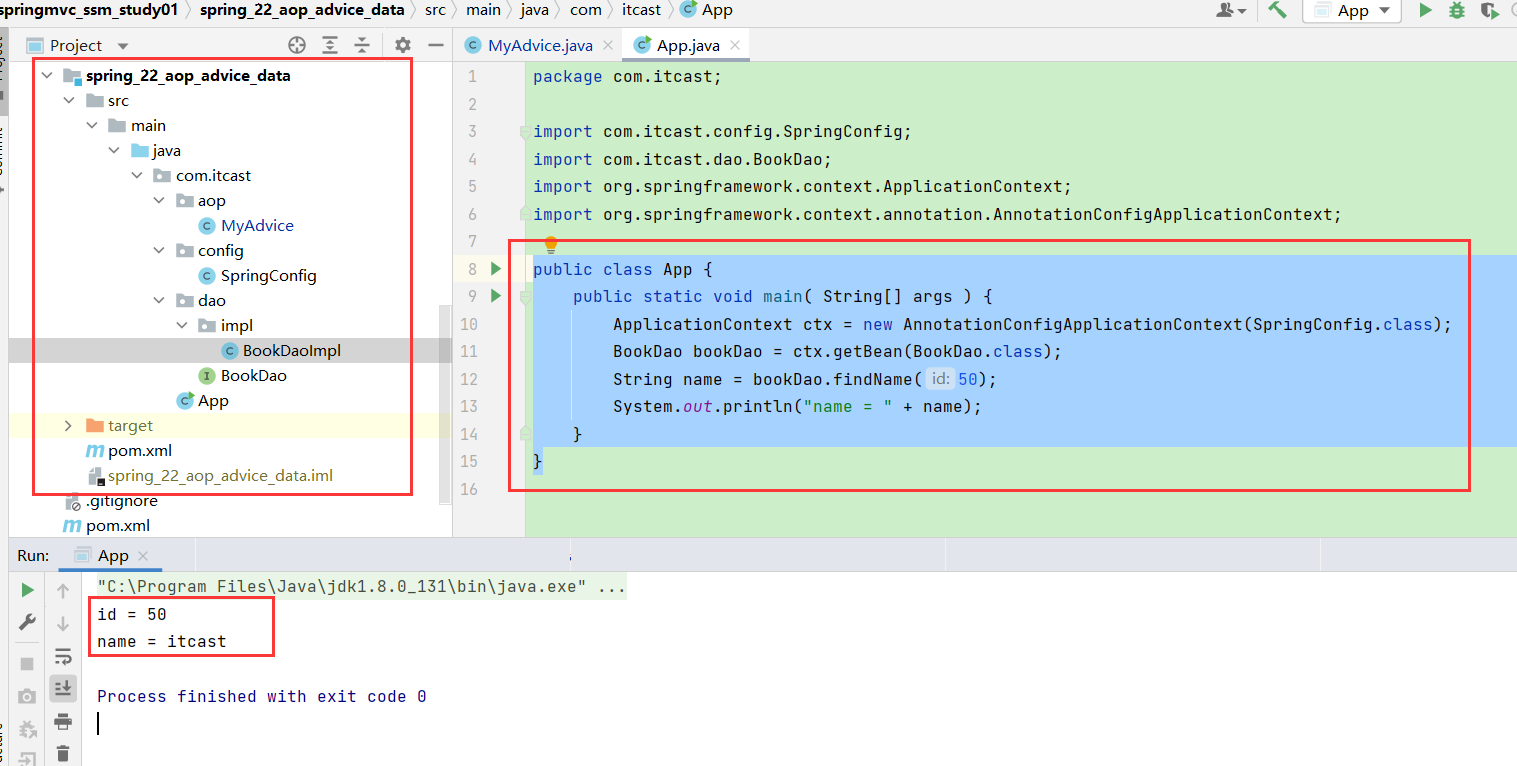This screenshot has width=1517, height=766.
Task: Open run configuration wrench icon in Run panel
Action: pos(28,622)
